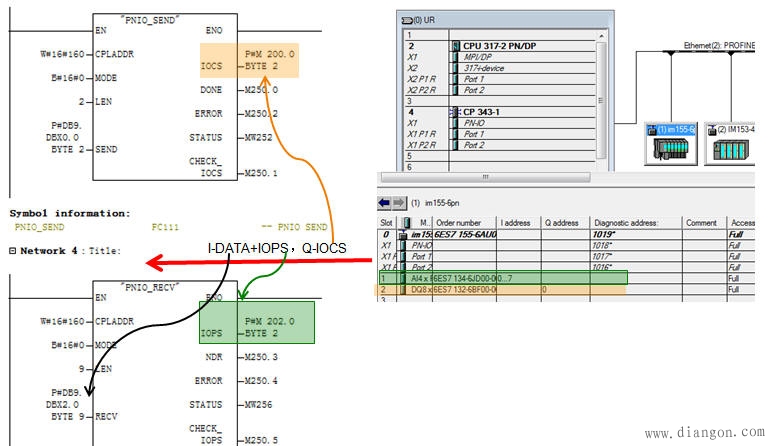This screenshot has width=770, height=446.
Task: Select the MPI/DP row under CPU
Action: pyautogui.click(x=480, y=57)
